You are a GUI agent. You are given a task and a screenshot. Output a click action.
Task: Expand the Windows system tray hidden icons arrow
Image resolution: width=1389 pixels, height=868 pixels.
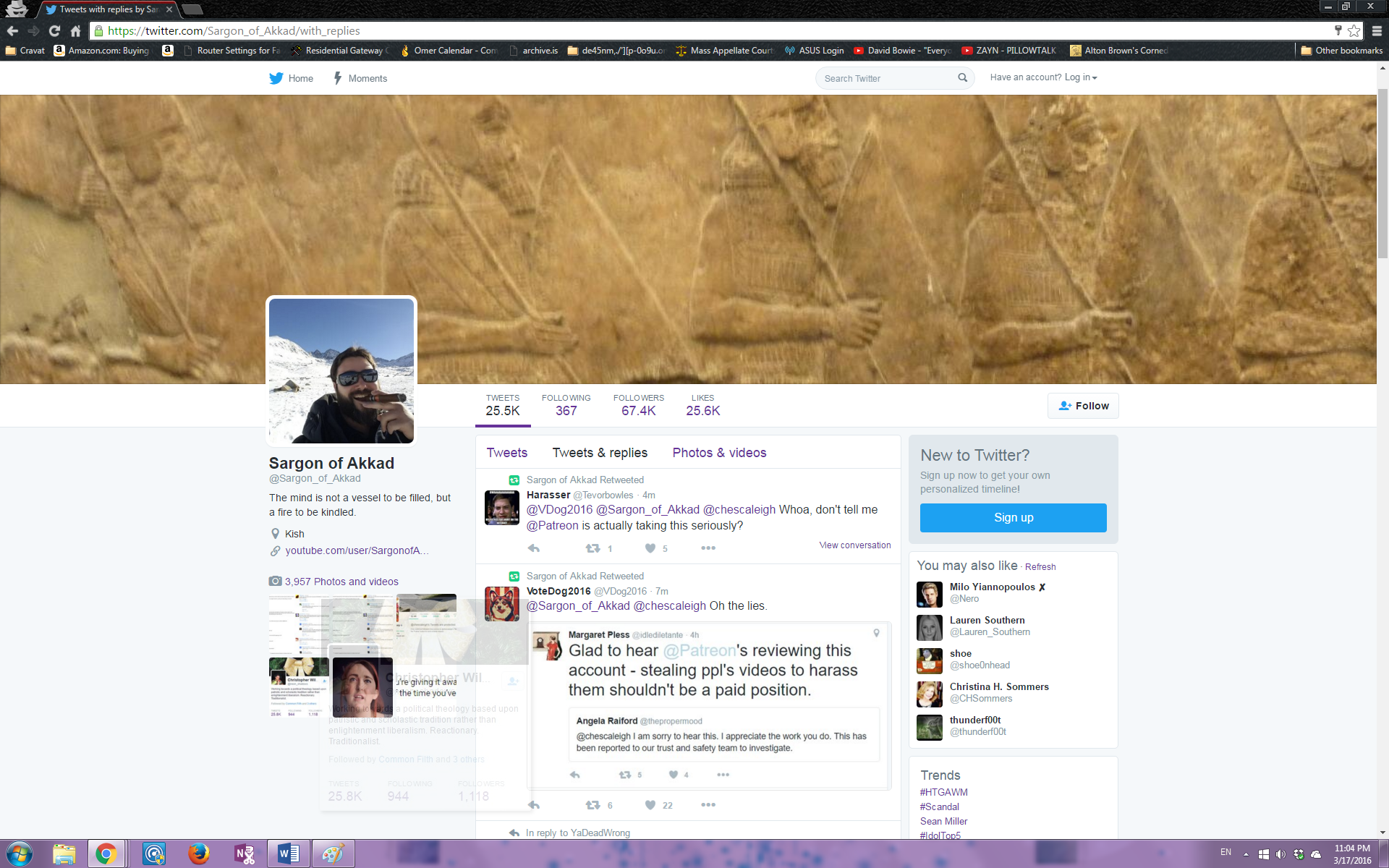(x=1246, y=854)
